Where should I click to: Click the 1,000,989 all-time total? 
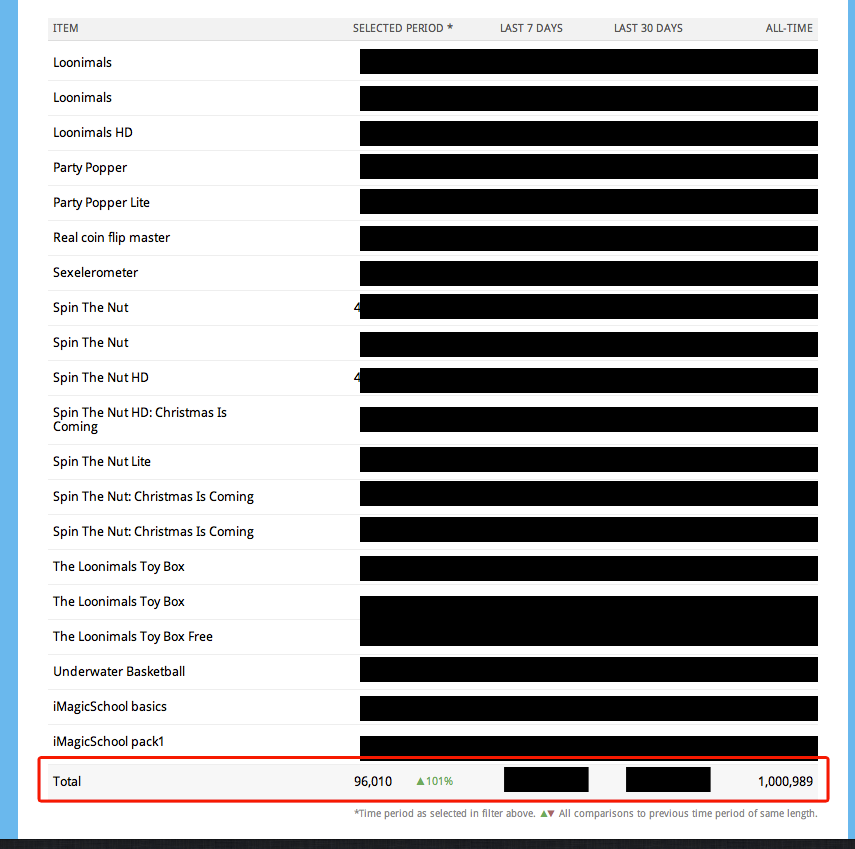click(x=785, y=781)
